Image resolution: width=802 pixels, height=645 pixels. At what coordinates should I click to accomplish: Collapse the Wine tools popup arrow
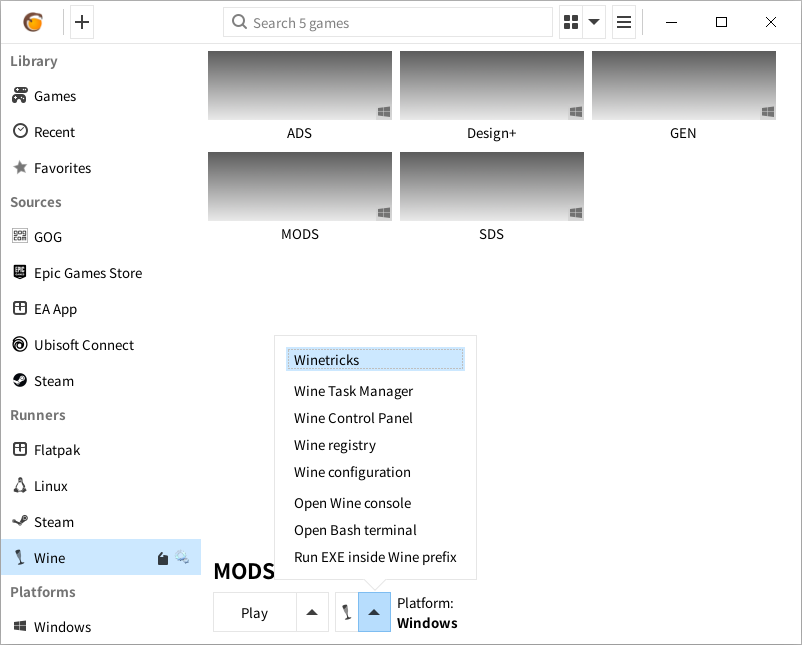click(374, 612)
